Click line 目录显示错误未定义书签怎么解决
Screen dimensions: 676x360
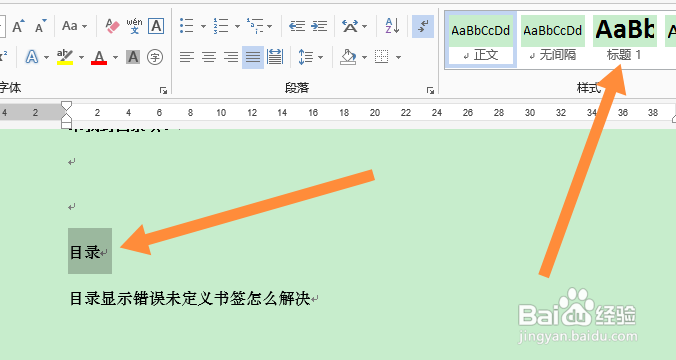pyautogui.click(x=190, y=298)
